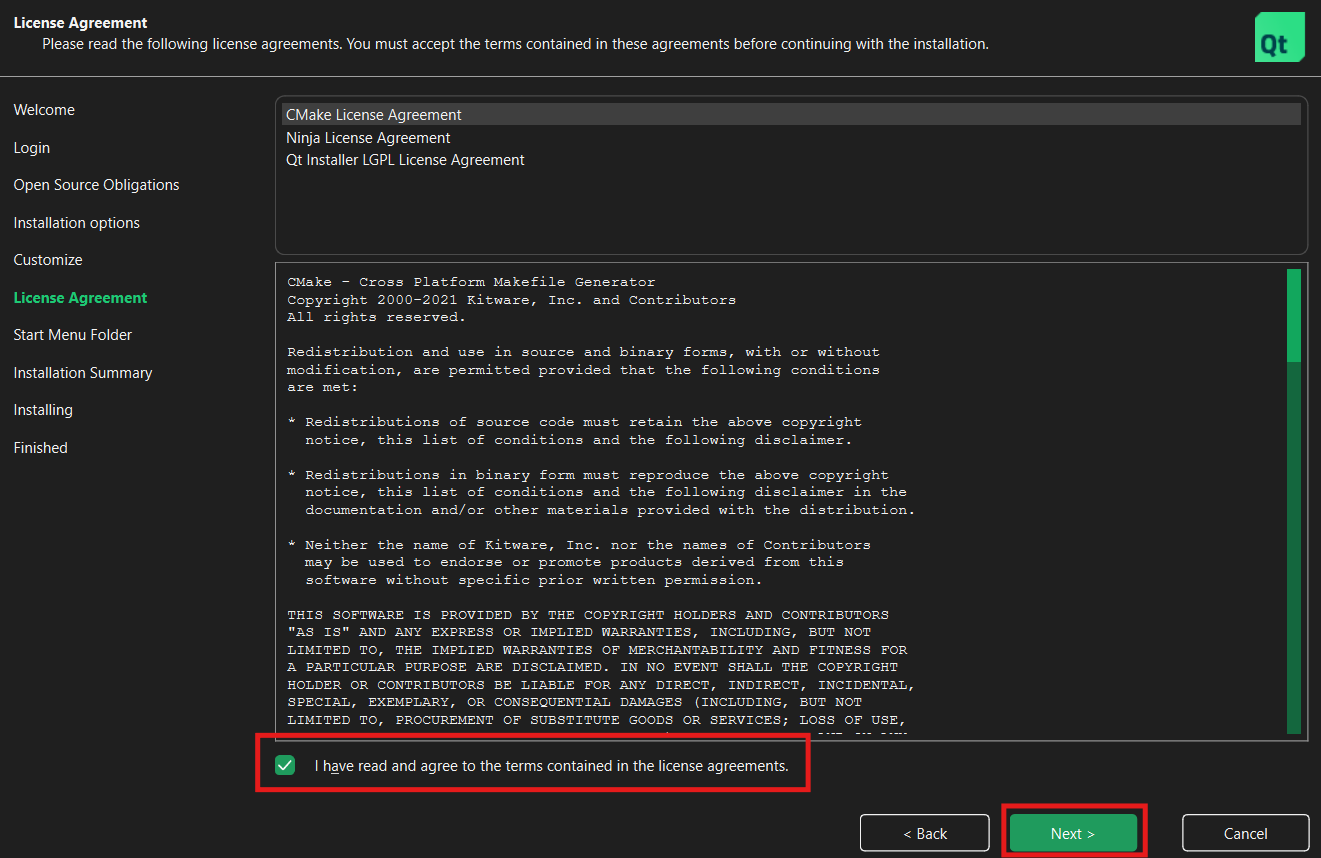
Task: Select Qt Installer LGPL License Agreement
Action: 791,160
